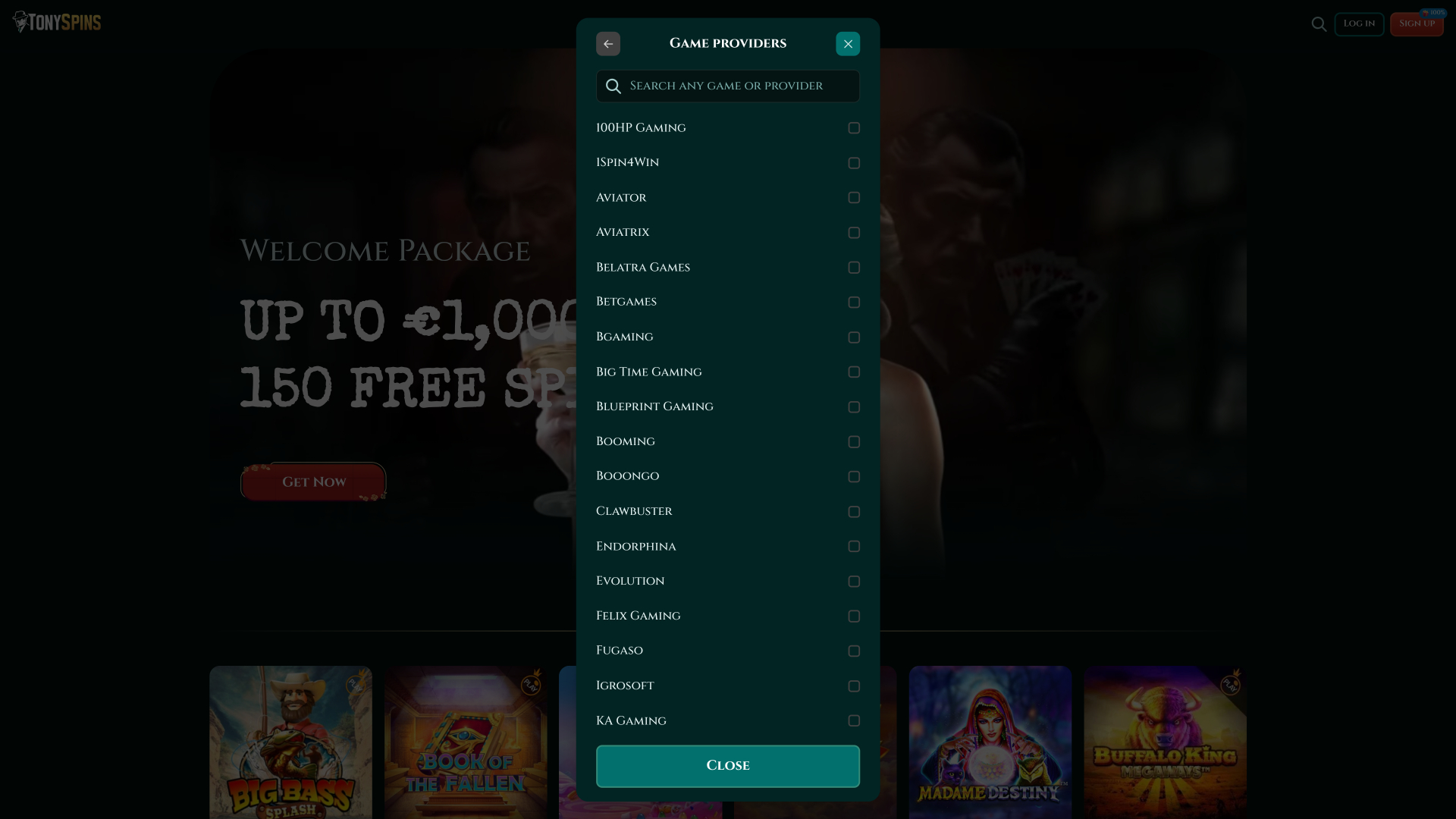Image resolution: width=1456 pixels, height=819 pixels.
Task: Check the Big Time Gaming provider
Action: coord(854,372)
